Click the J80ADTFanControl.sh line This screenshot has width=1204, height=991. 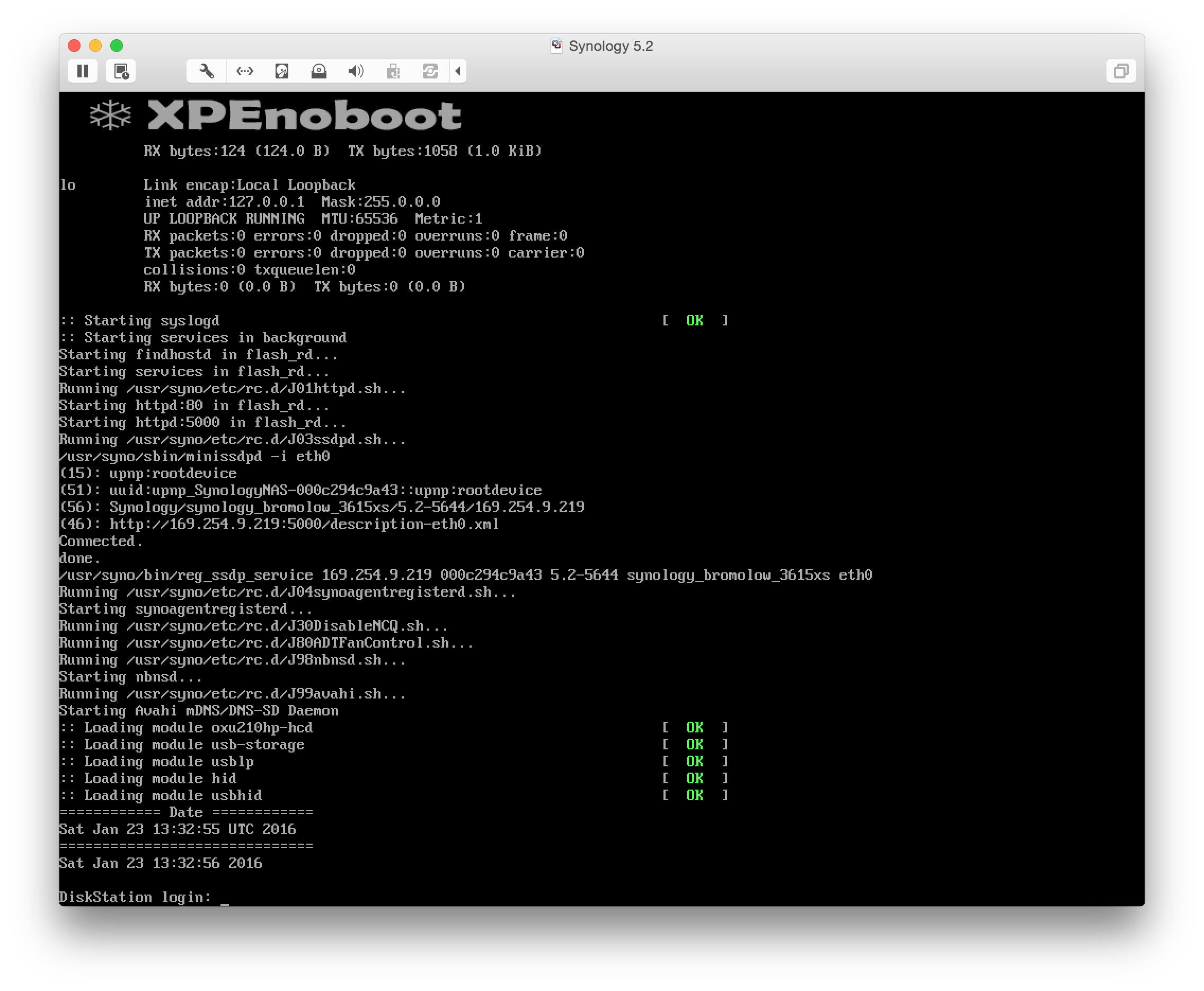click(267, 643)
